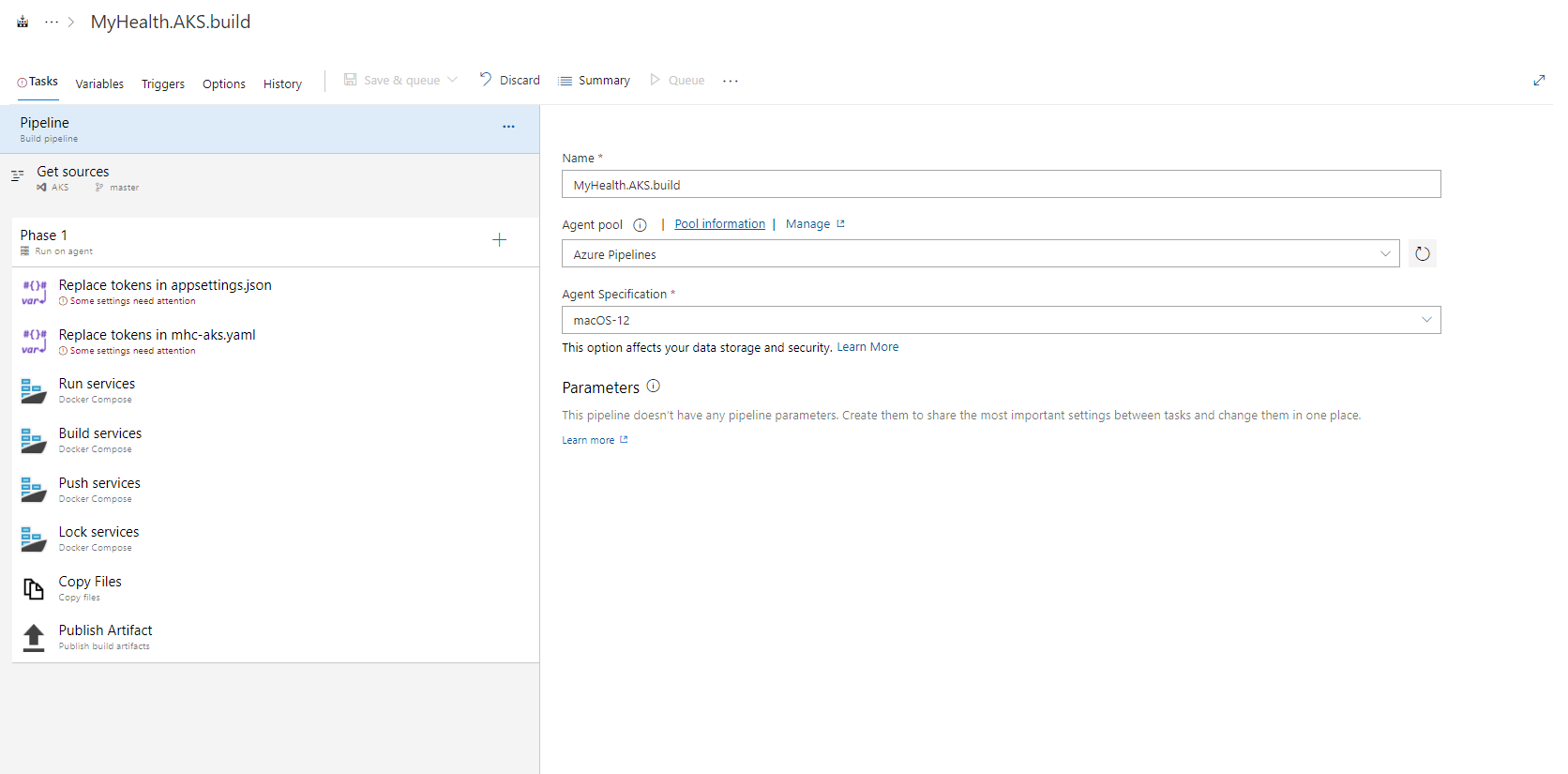Select the Lock services task
1568x774 pixels.
pos(276,539)
